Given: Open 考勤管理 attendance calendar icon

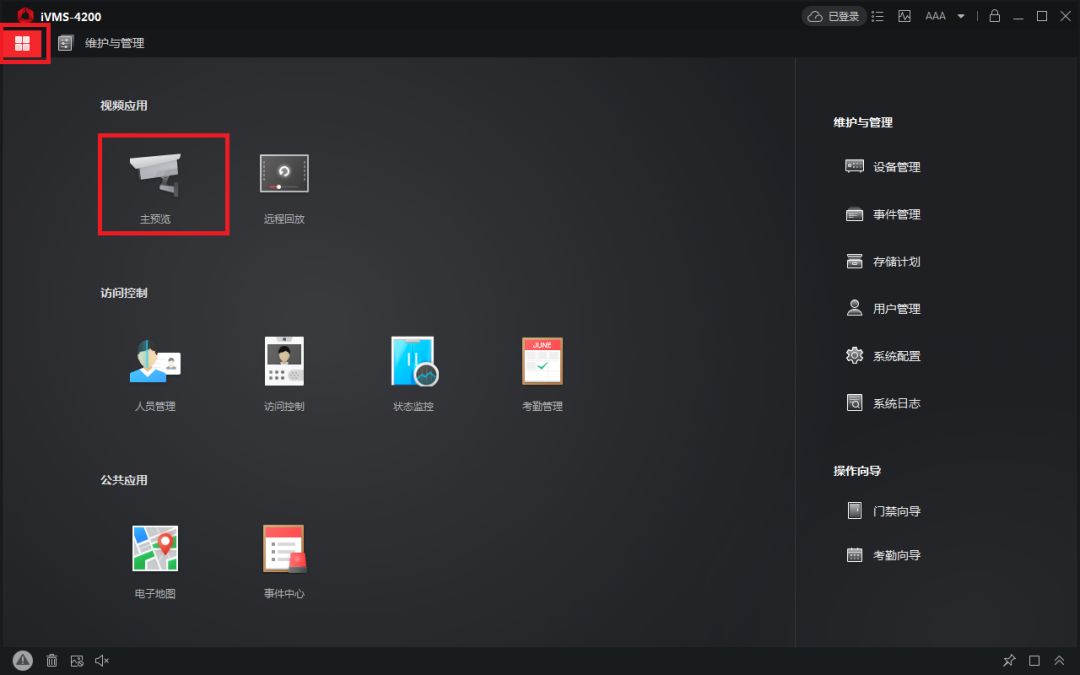Looking at the screenshot, I should 542,361.
